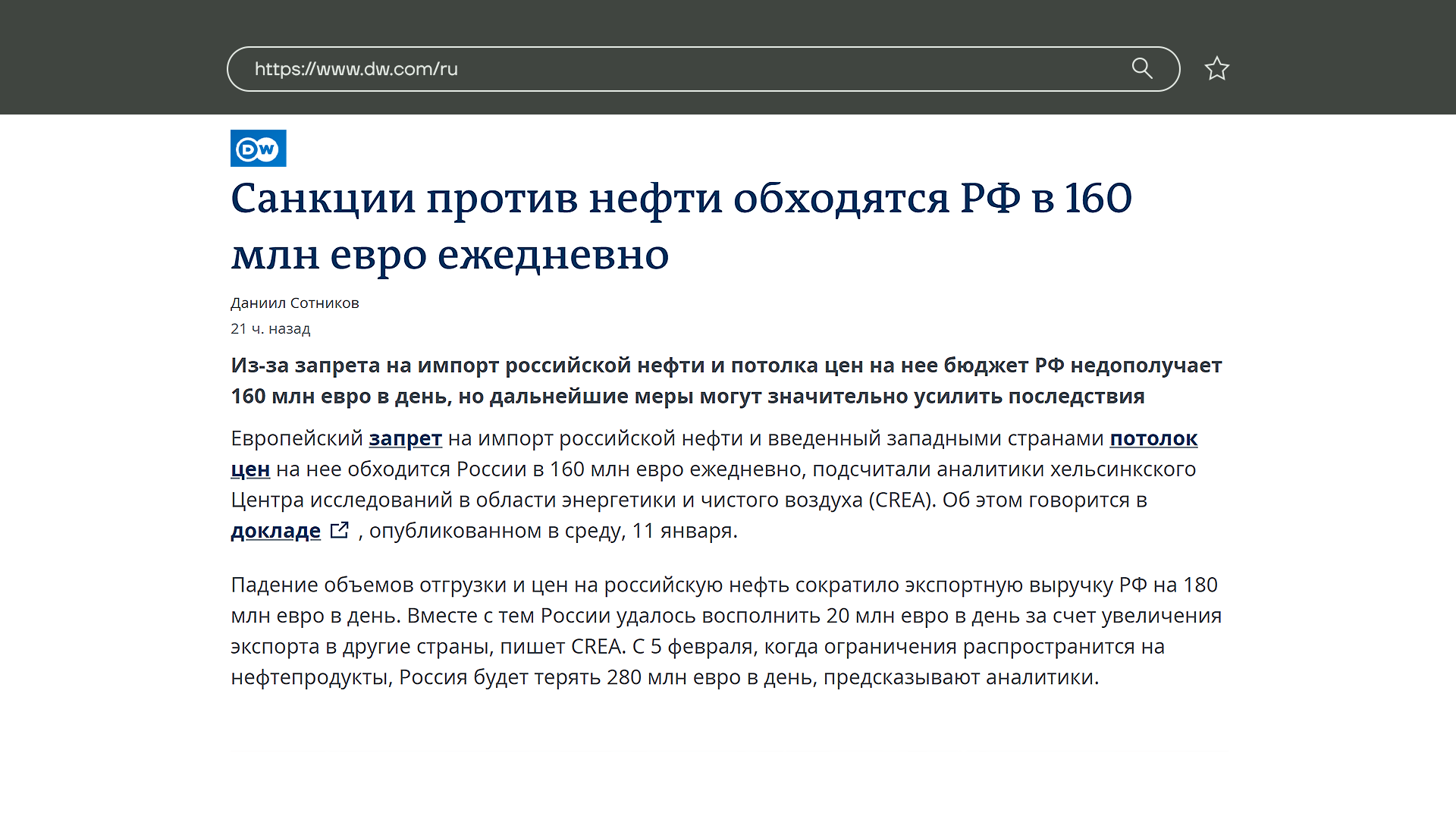The image size is (1456, 819).
Task: Bookmark the page with the star icon
Action: pos(1216,69)
